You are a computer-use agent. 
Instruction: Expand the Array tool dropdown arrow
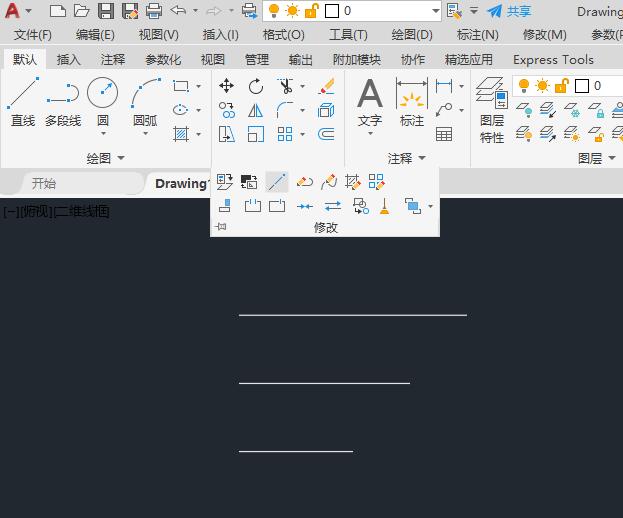(x=303, y=134)
